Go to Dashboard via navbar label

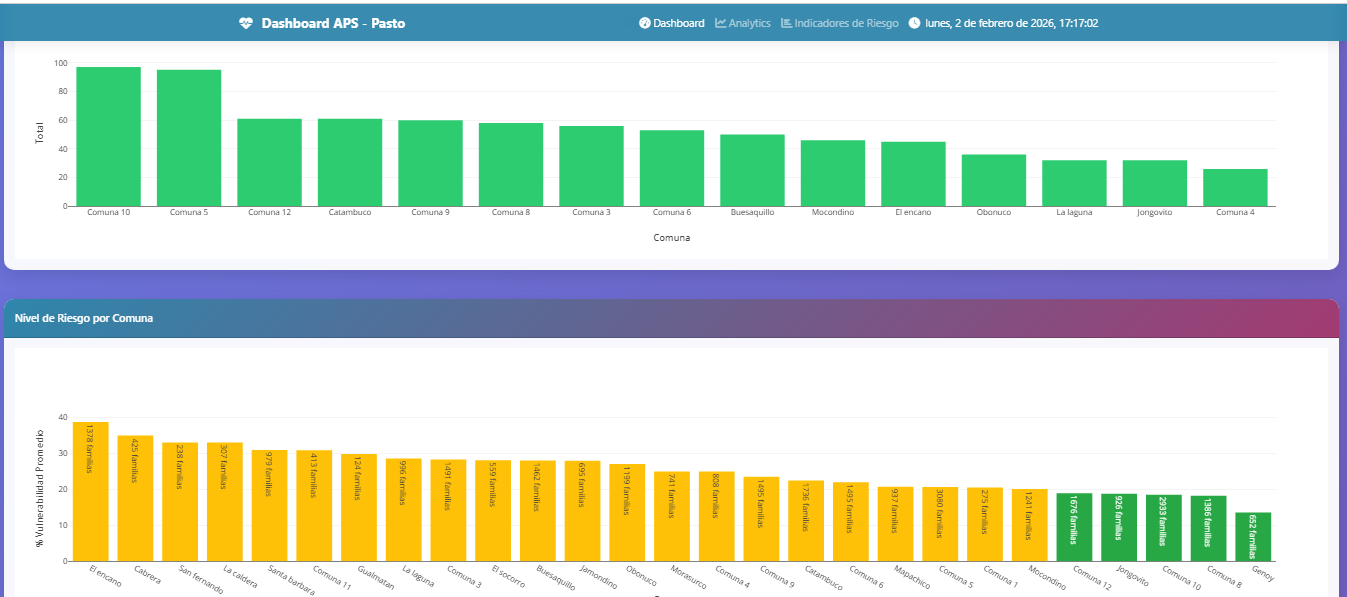[678, 23]
